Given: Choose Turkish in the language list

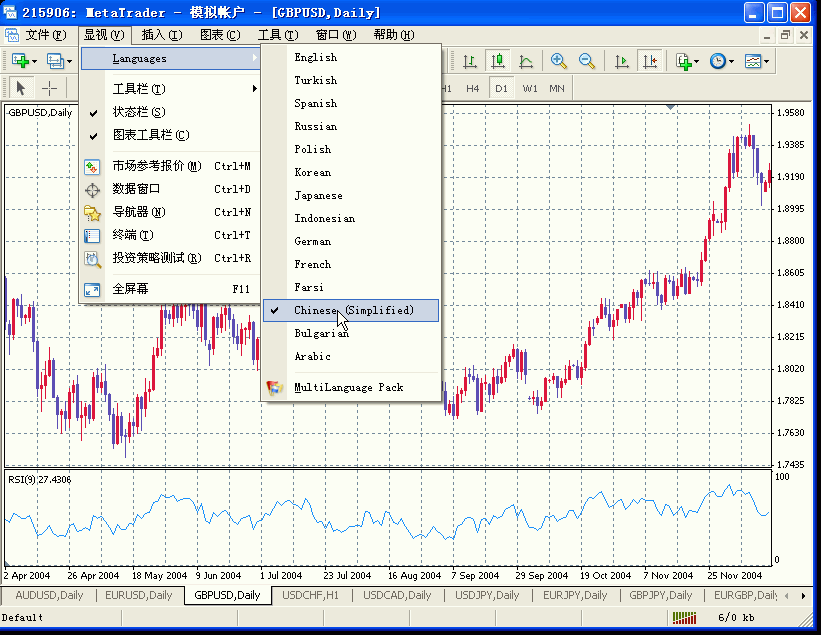Looking at the screenshot, I should (351, 81).
